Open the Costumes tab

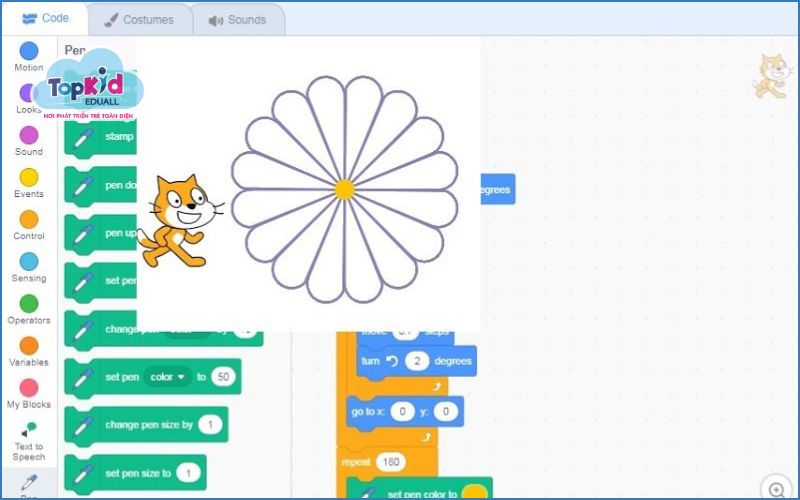[139, 20]
